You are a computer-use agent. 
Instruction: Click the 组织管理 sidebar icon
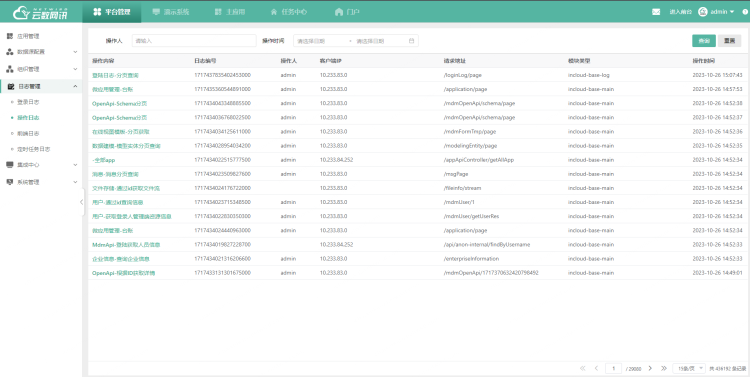[x=10, y=69]
